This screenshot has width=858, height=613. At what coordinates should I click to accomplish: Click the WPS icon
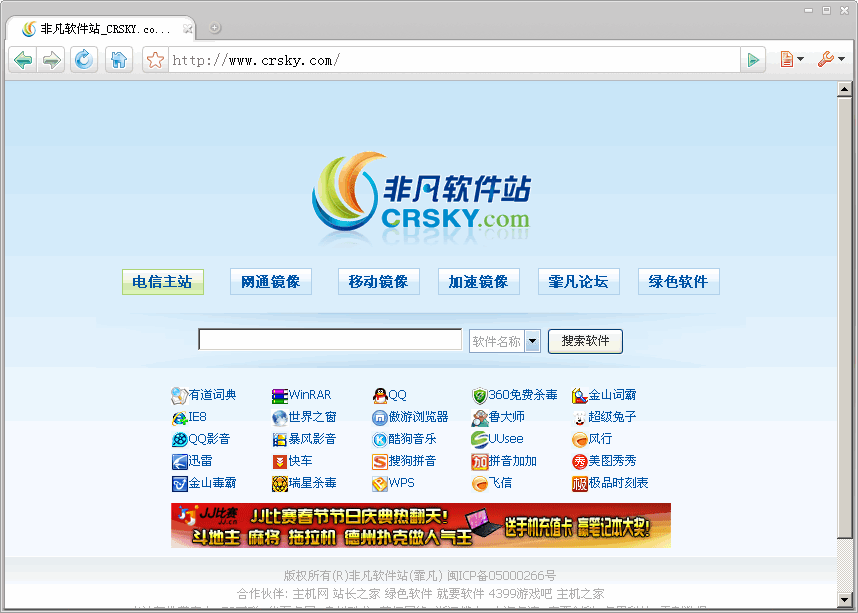[380, 483]
